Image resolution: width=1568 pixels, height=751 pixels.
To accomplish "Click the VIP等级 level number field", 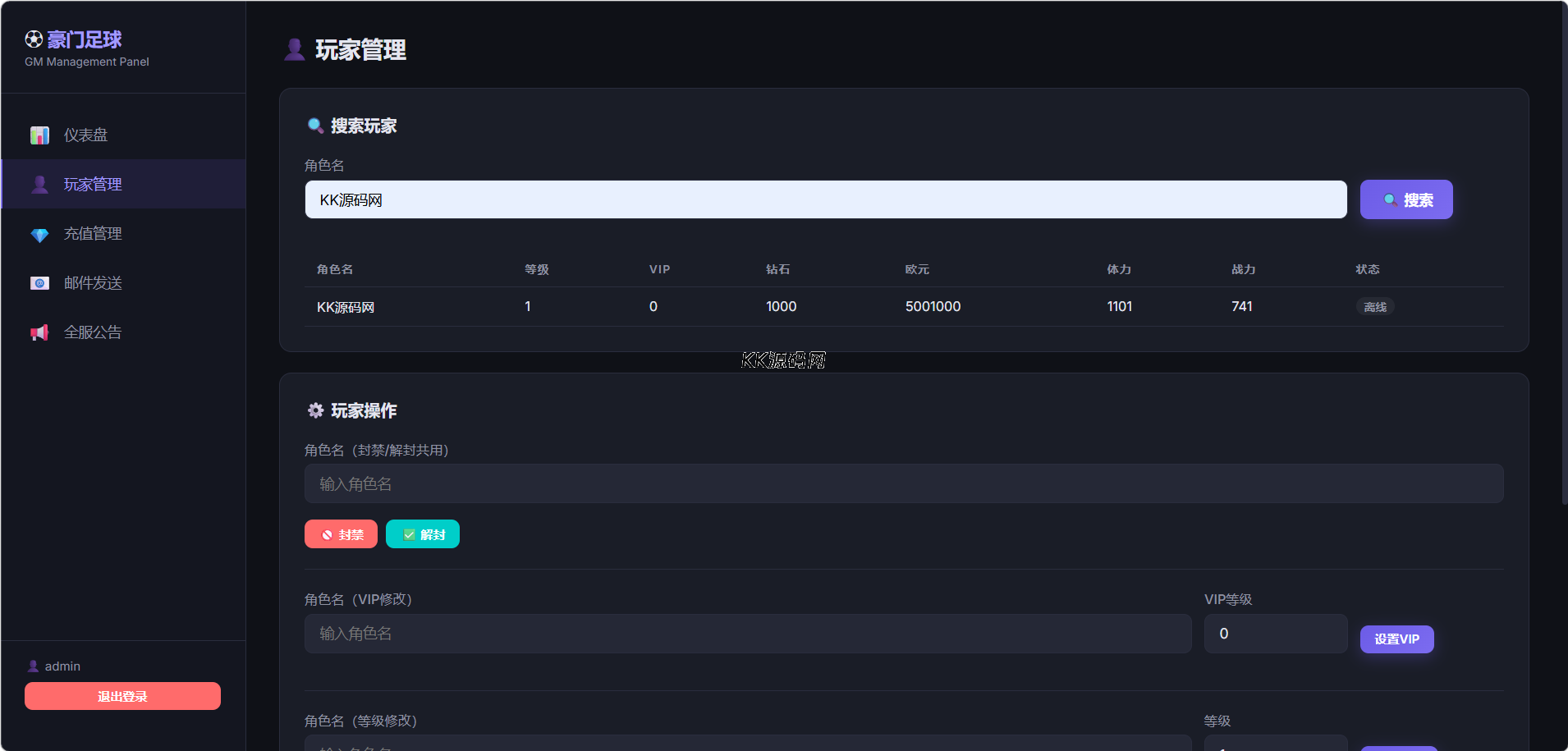I will 1275,634.
